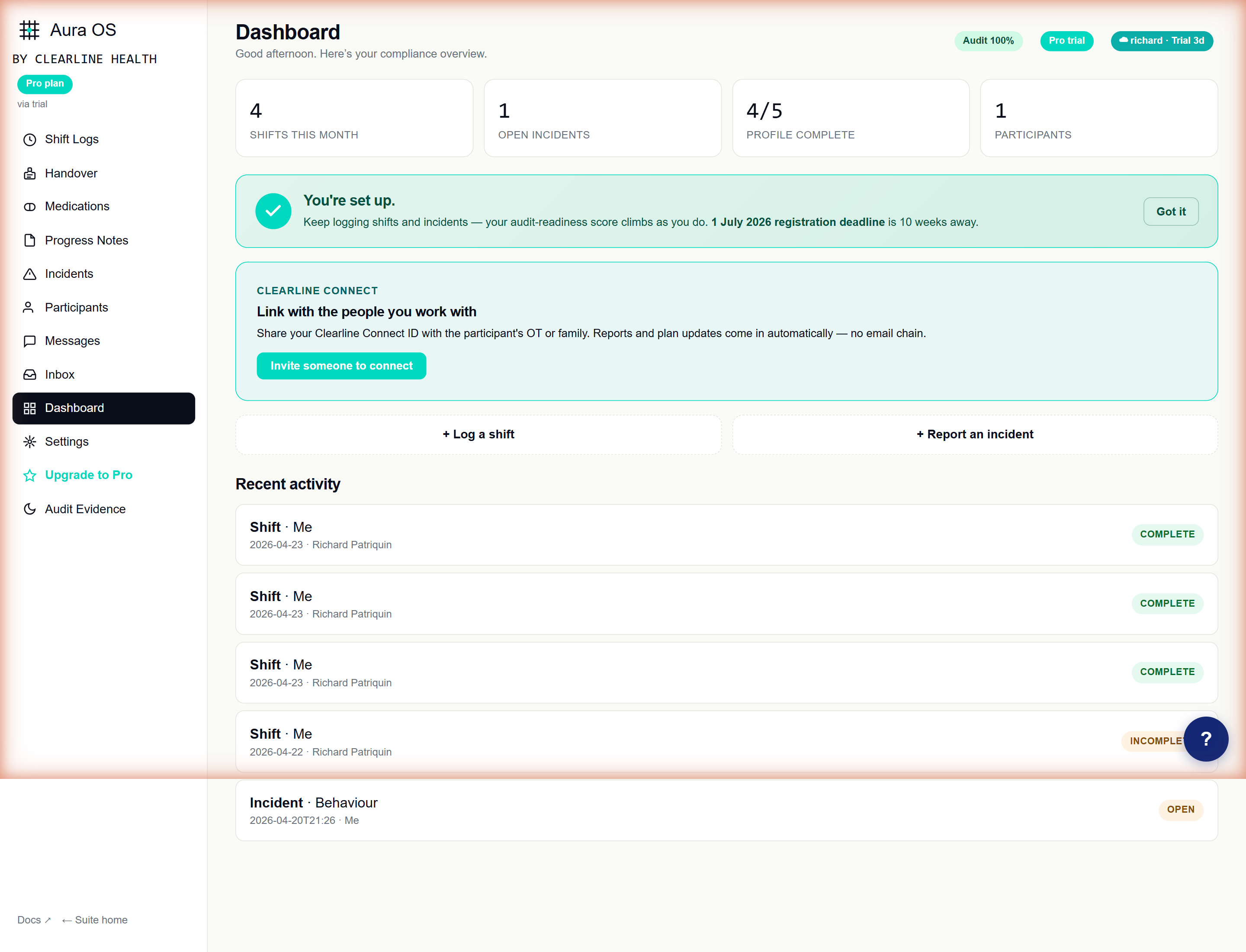Open Incidents using the warning triangle icon

(x=29, y=273)
